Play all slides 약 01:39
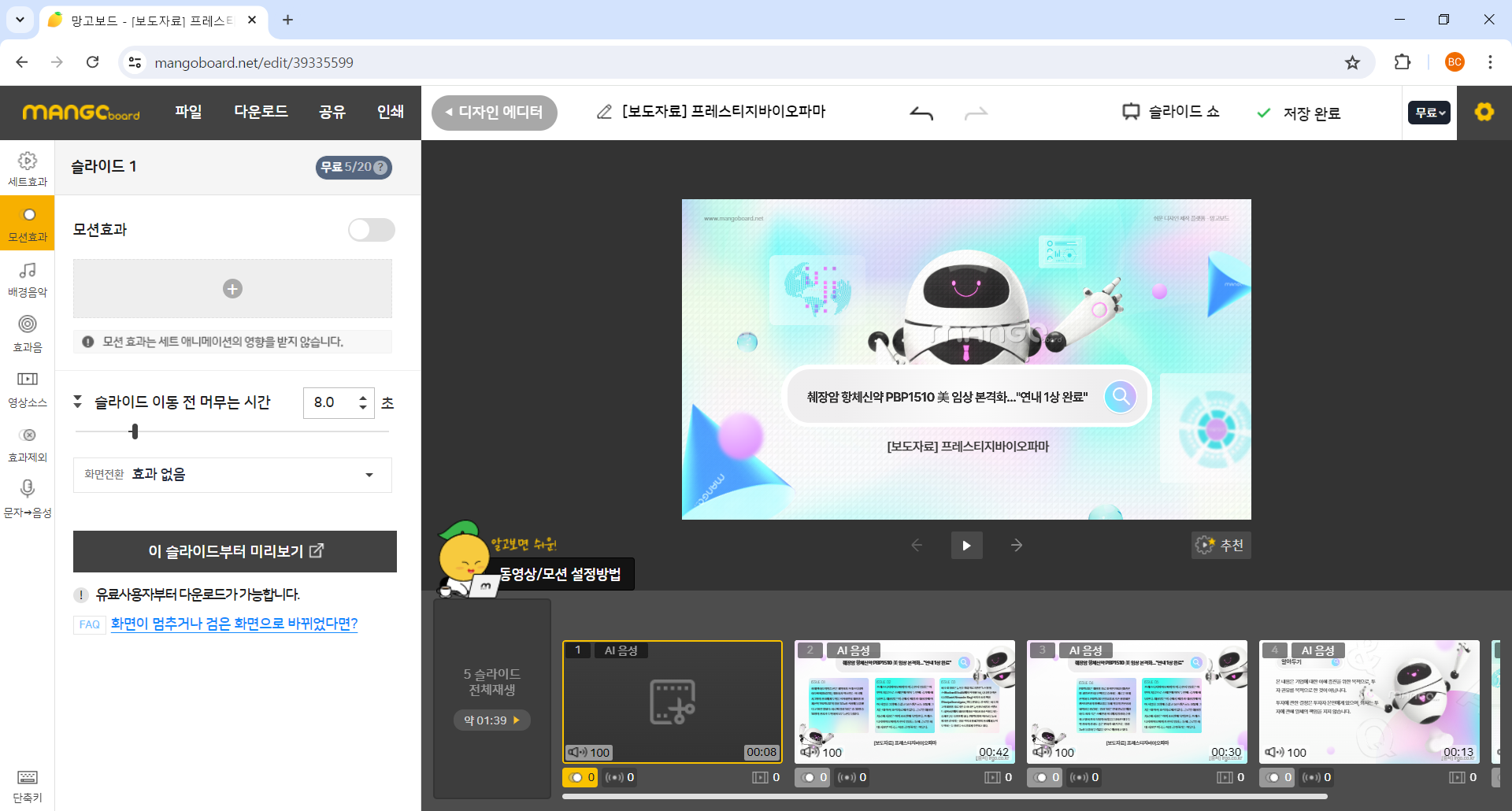The image size is (1512, 811). tap(492, 720)
